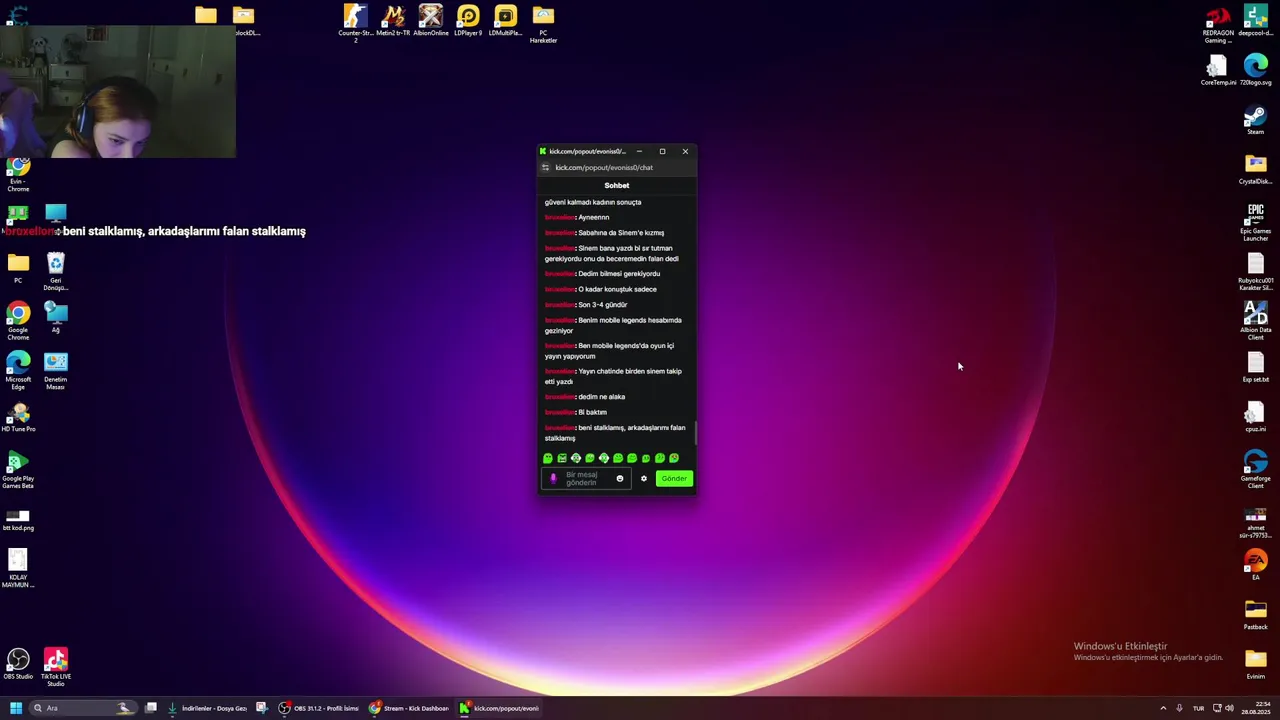The width and height of the screenshot is (1280, 720).
Task: Open KOLAY MAYMUN file on desktop
Action: click(x=18, y=569)
